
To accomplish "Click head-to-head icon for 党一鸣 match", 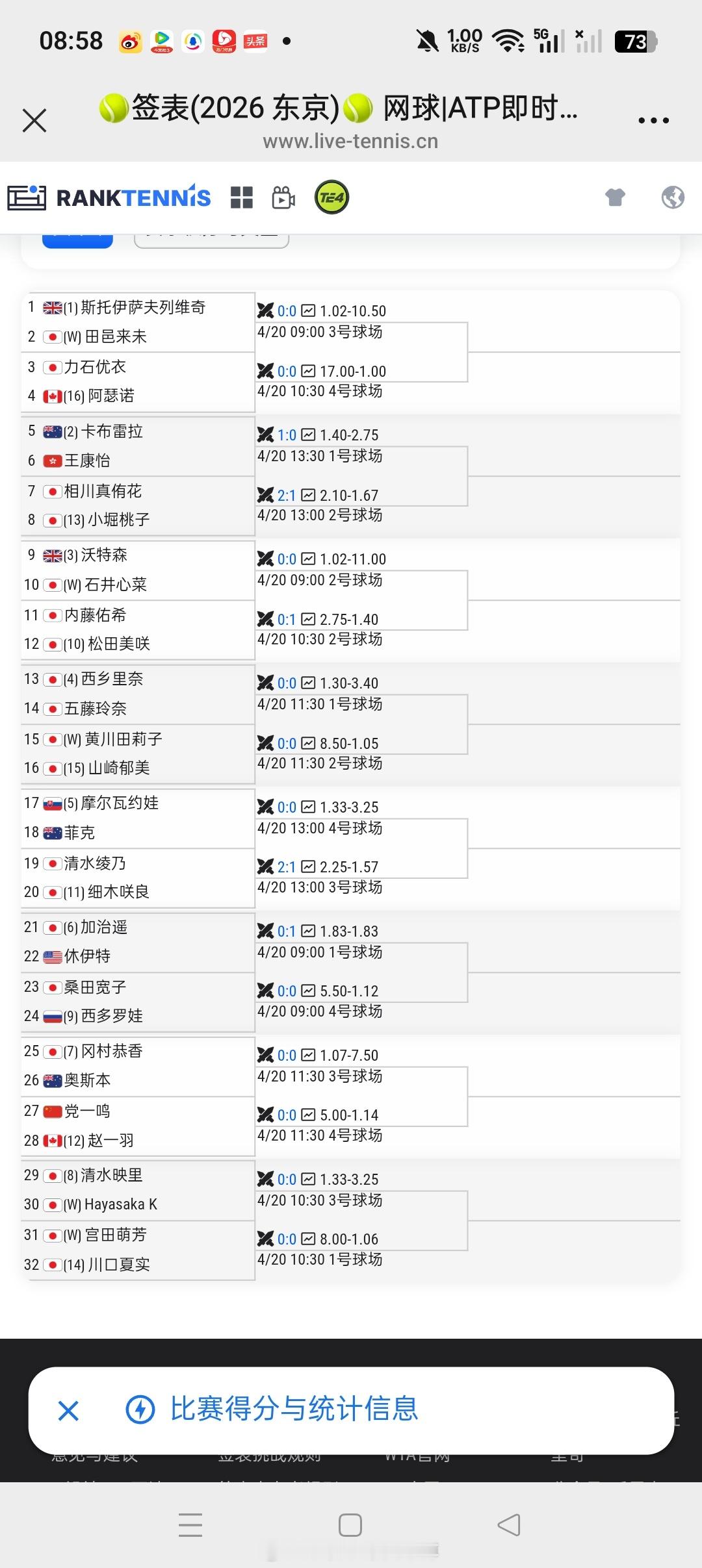I will pyautogui.click(x=266, y=1114).
